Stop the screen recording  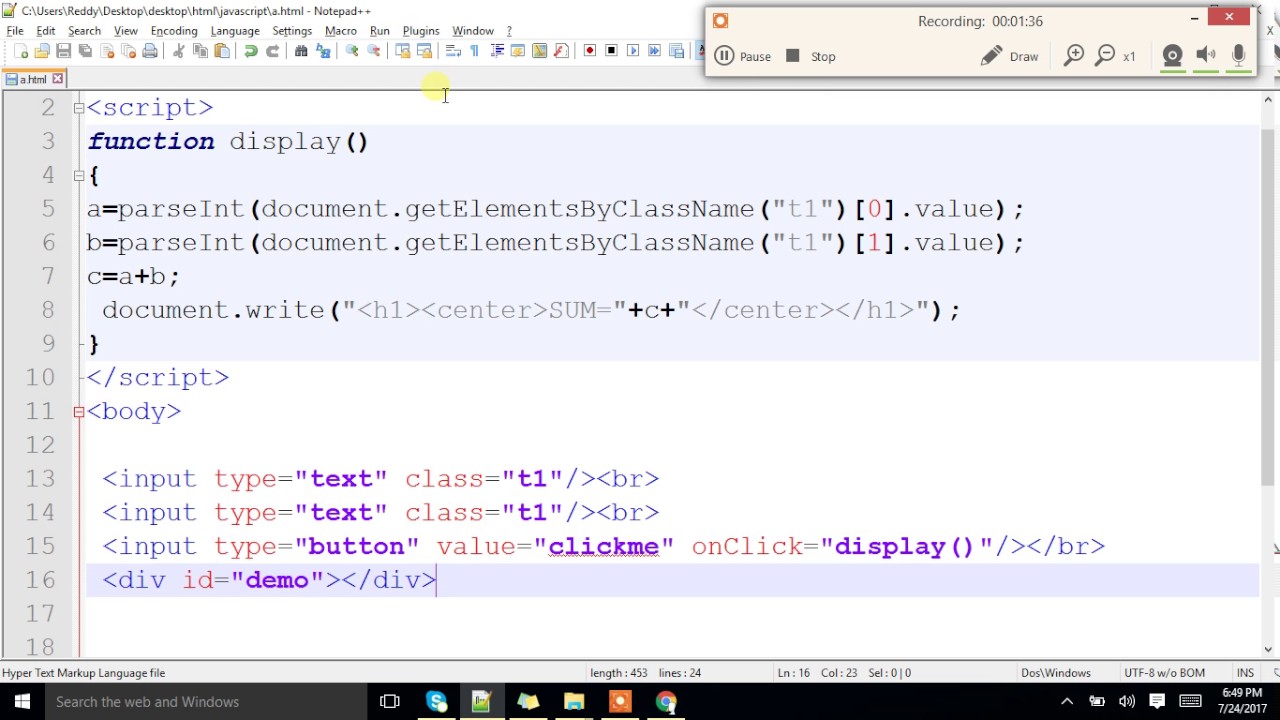click(x=811, y=56)
